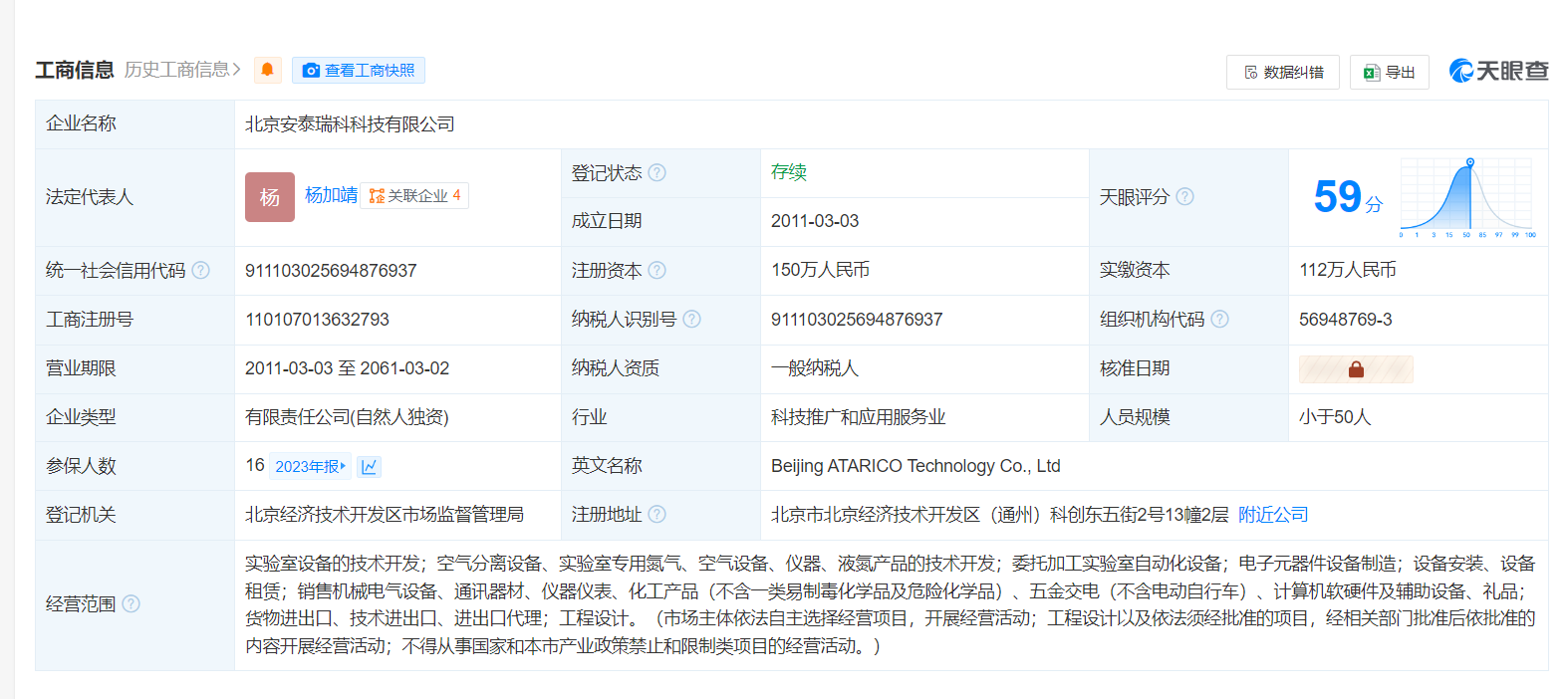Viewport: 1568px width, 699px height.
Task: Click 北京经济技术开发区市场监督管理局 value
Action: pyautogui.click(x=385, y=515)
